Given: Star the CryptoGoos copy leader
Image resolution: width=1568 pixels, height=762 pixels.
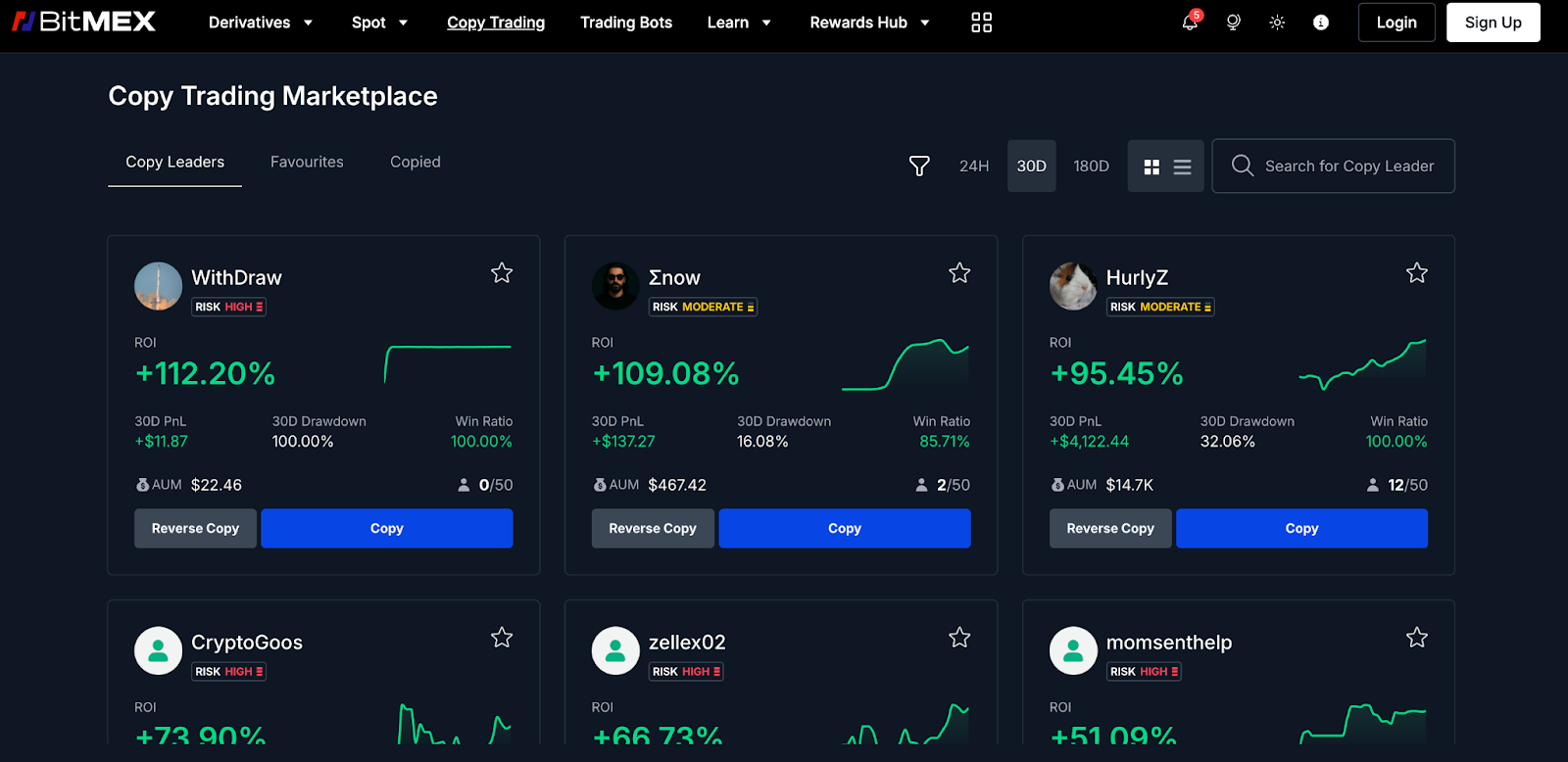Looking at the screenshot, I should (502, 638).
